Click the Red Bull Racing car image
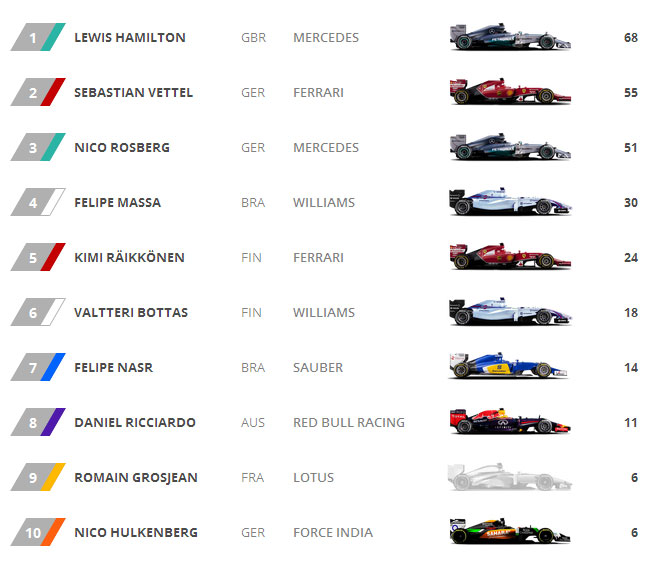Viewport: 656px width, 583px height. (x=510, y=421)
